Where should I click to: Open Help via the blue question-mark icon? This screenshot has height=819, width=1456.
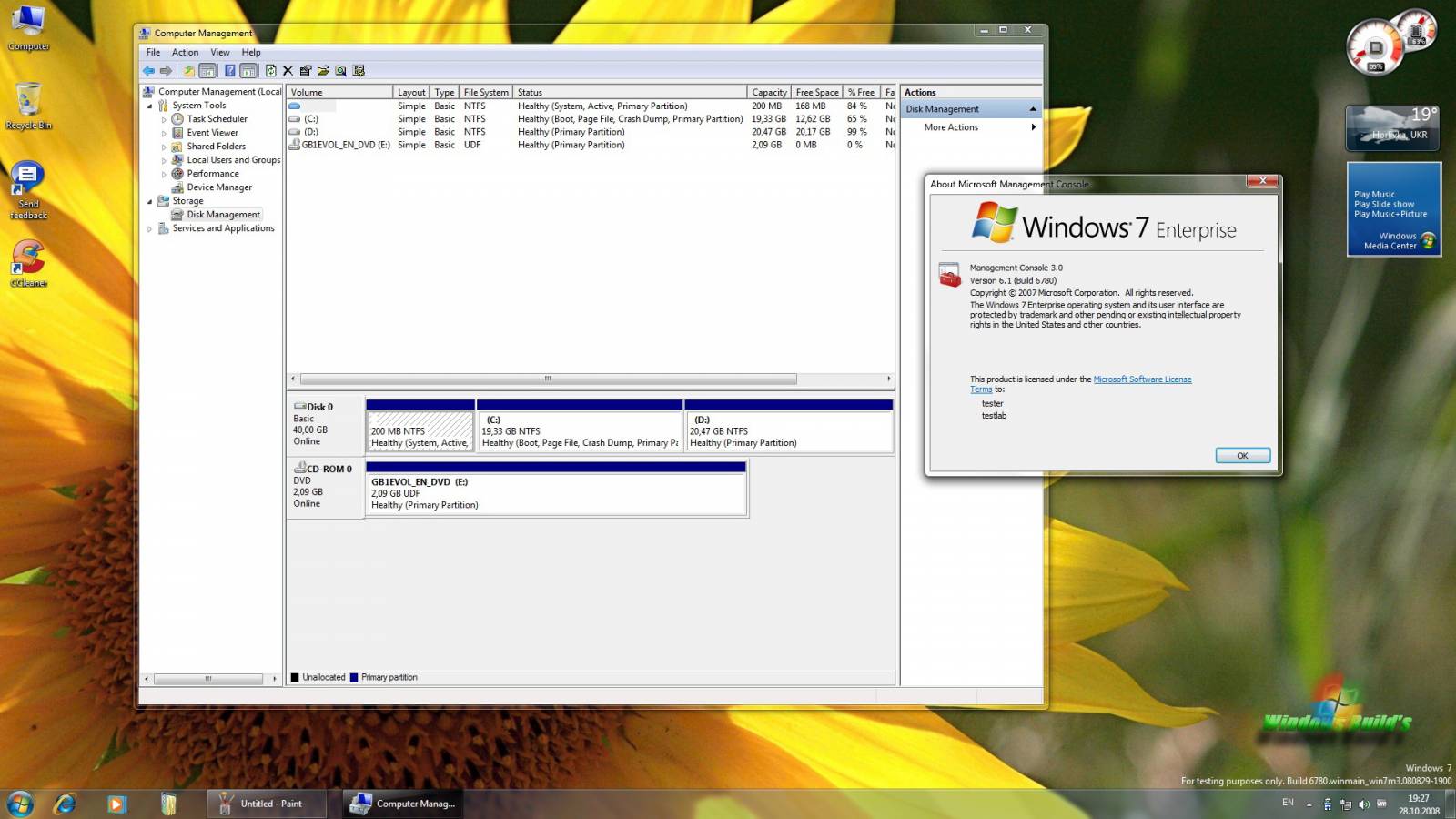pyautogui.click(x=230, y=71)
